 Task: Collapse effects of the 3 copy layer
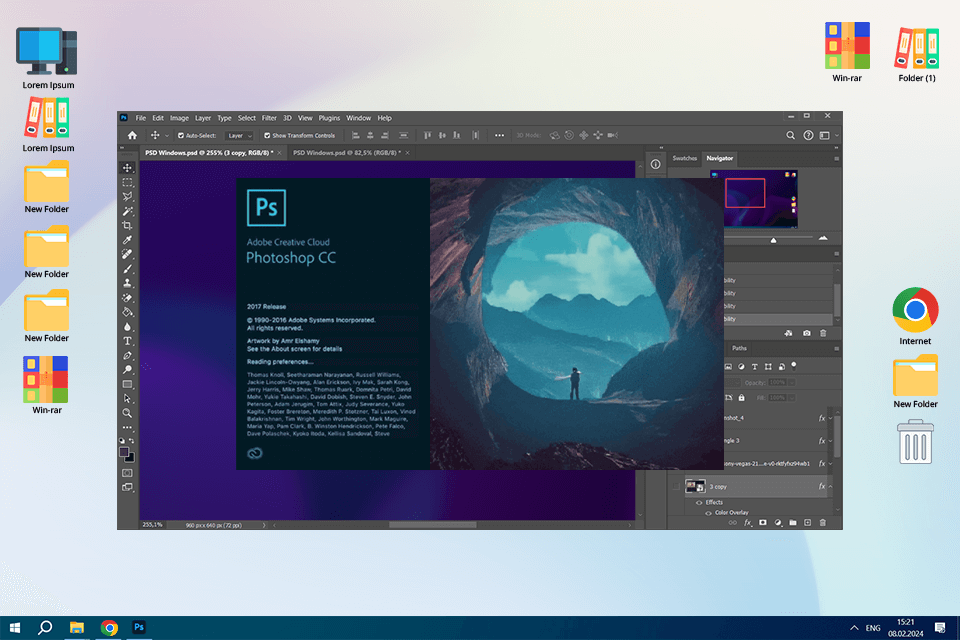pos(830,487)
